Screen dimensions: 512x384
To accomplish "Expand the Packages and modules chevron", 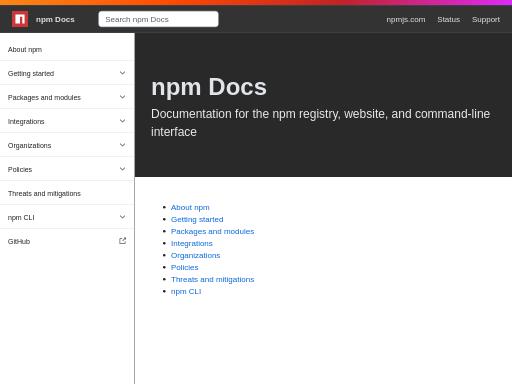I will pyautogui.click(x=122, y=97).
